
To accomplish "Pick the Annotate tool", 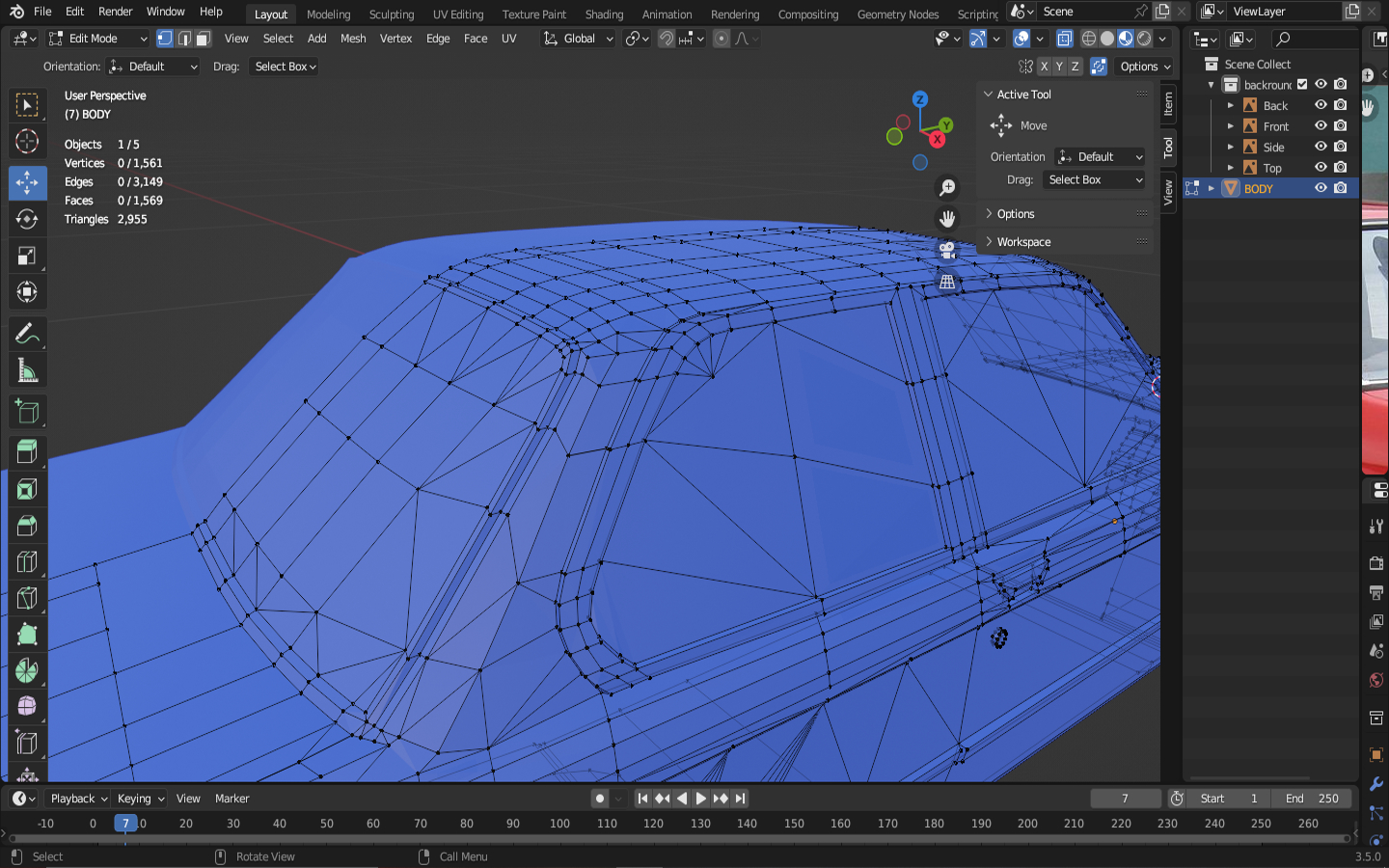I will (27, 335).
